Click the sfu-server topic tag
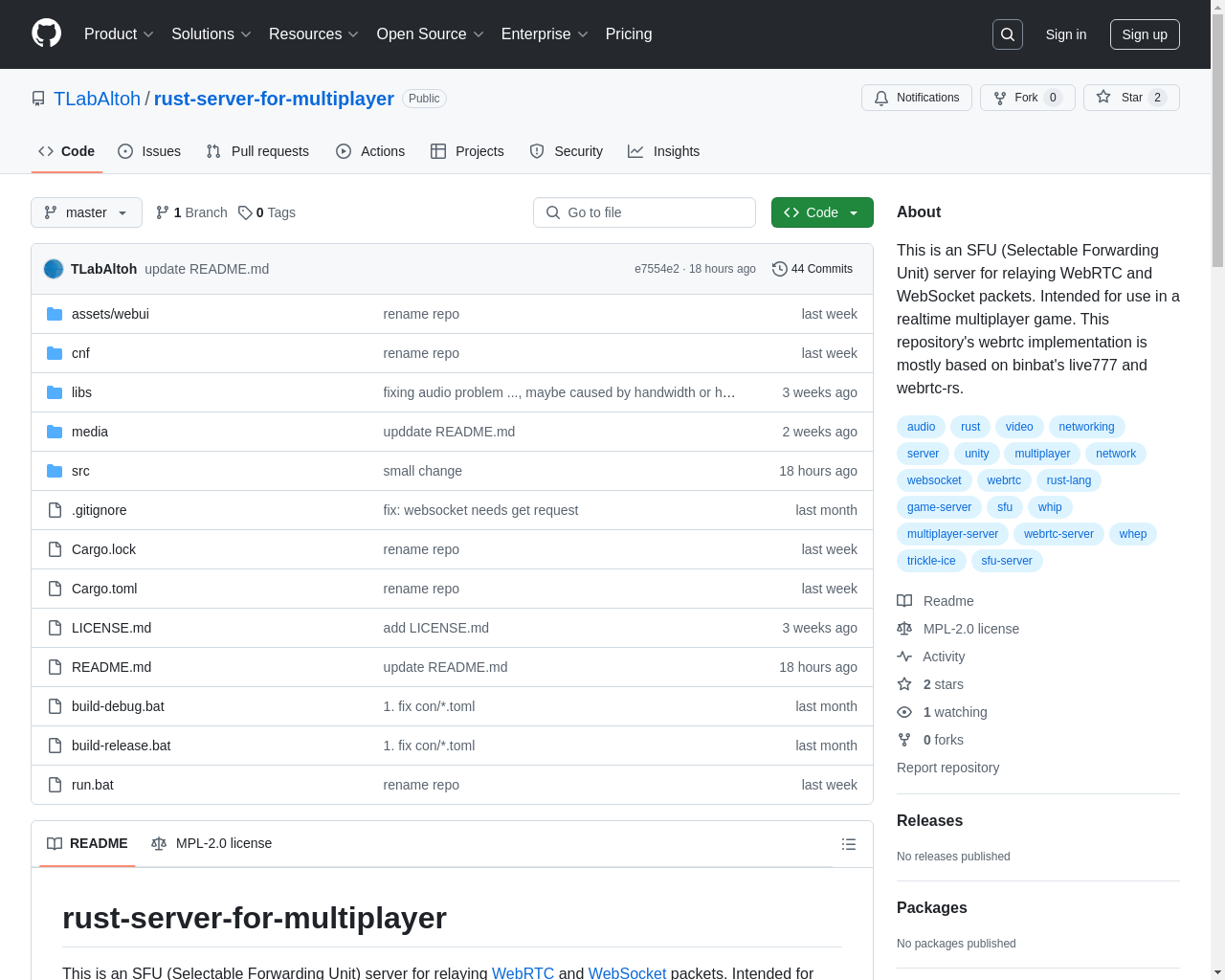 (1007, 561)
